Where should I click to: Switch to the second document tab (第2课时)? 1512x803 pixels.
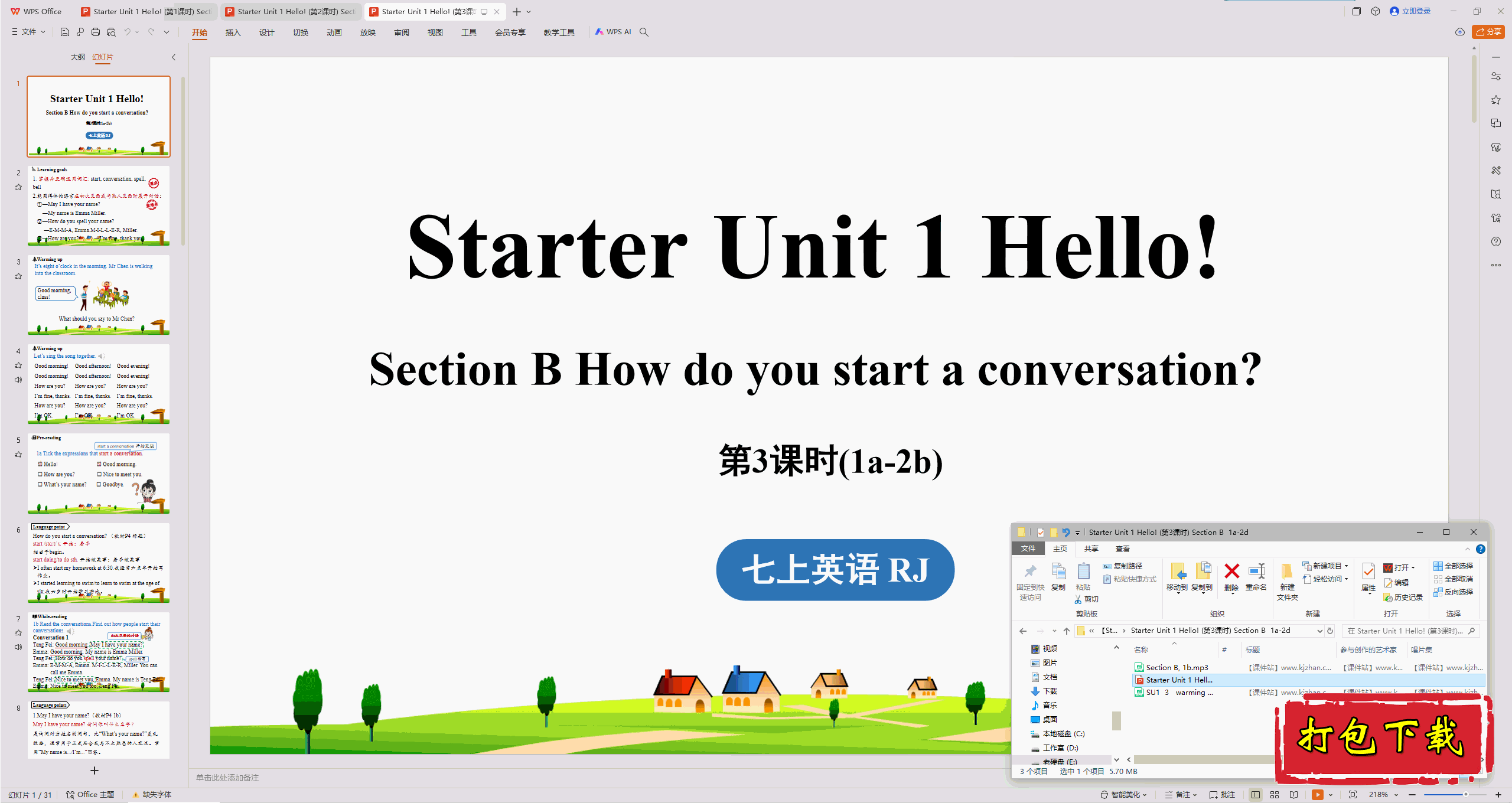tap(291, 11)
